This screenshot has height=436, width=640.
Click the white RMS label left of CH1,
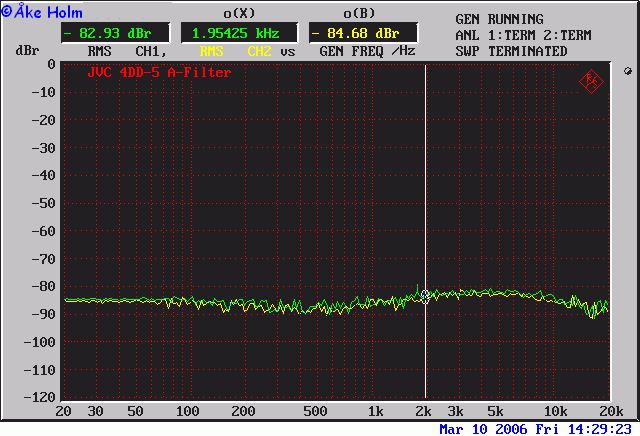pyautogui.click(x=99, y=51)
